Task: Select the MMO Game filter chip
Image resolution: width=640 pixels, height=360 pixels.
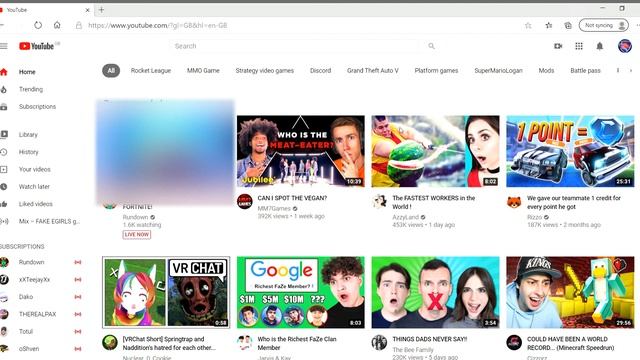Action: pos(203,71)
